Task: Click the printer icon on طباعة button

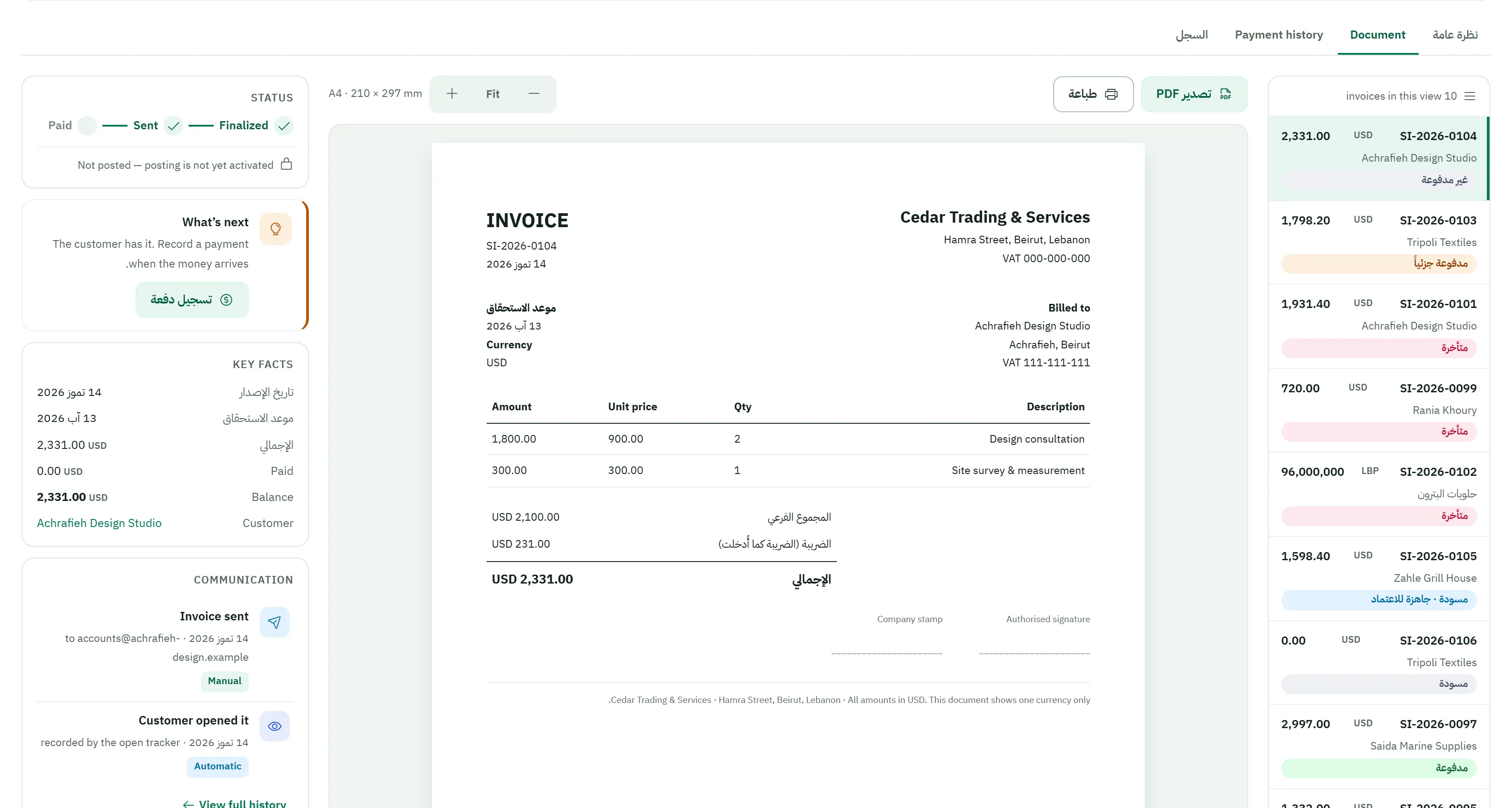Action: coord(1111,94)
